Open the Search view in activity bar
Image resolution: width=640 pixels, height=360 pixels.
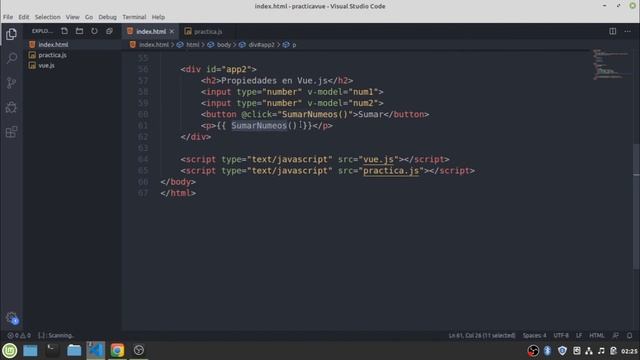(x=11, y=58)
